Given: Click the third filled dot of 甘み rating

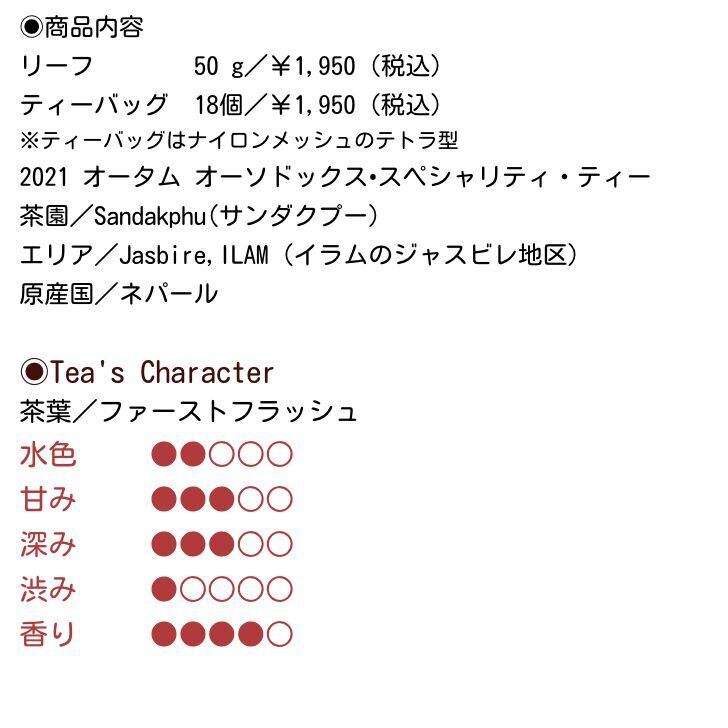Looking at the screenshot, I should [222, 499].
